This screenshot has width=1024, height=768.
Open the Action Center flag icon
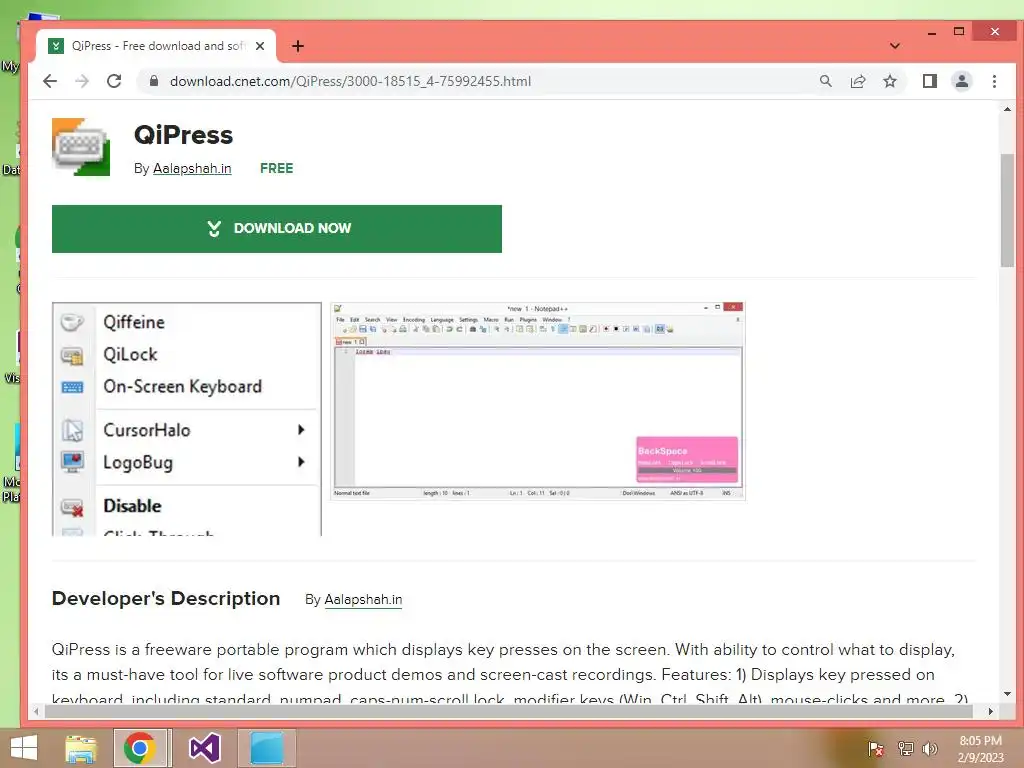[876, 748]
